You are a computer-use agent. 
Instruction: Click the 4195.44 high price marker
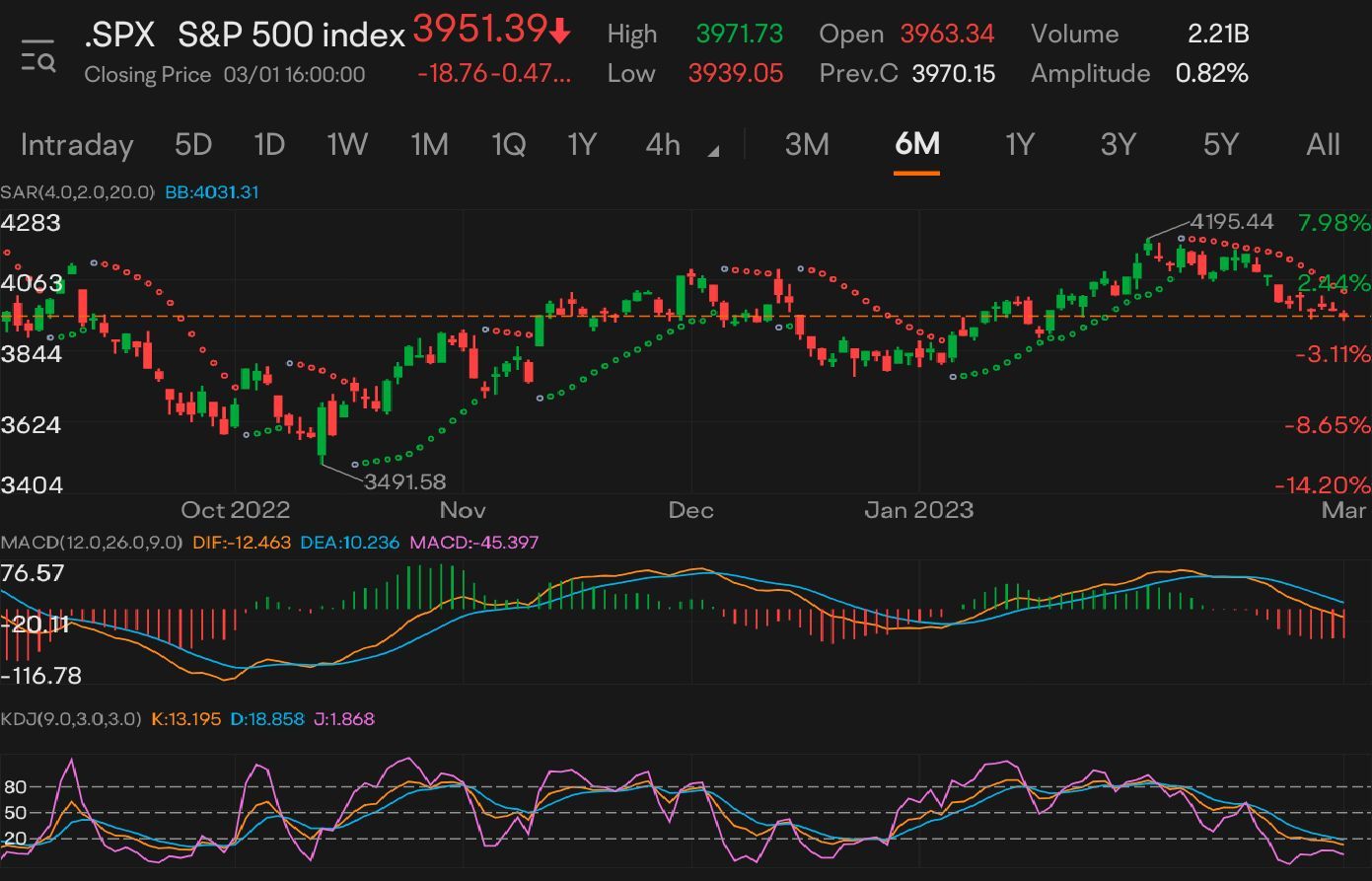[x=1232, y=222]
